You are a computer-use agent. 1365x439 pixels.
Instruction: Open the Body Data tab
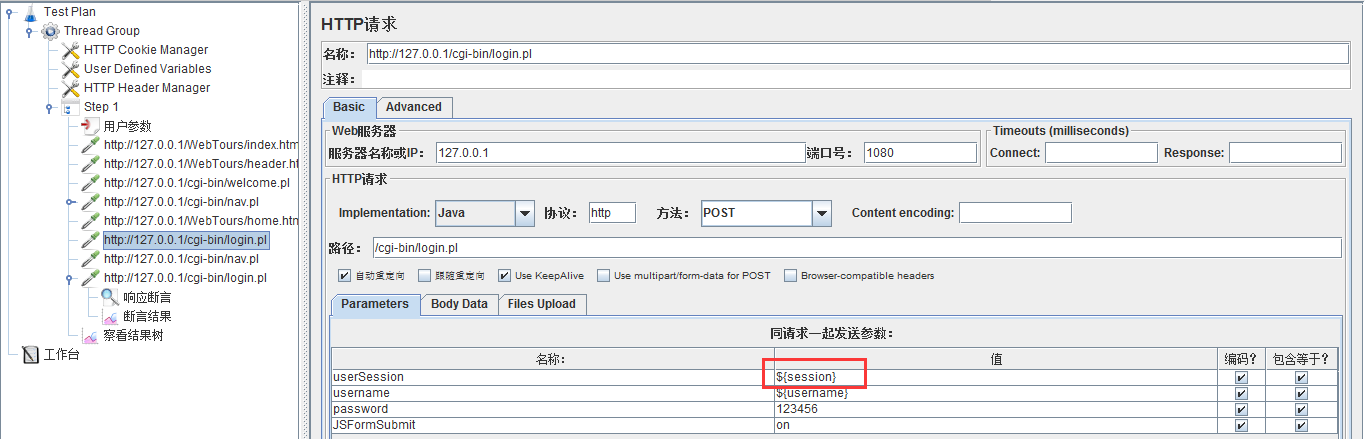[x=459, y=304]
